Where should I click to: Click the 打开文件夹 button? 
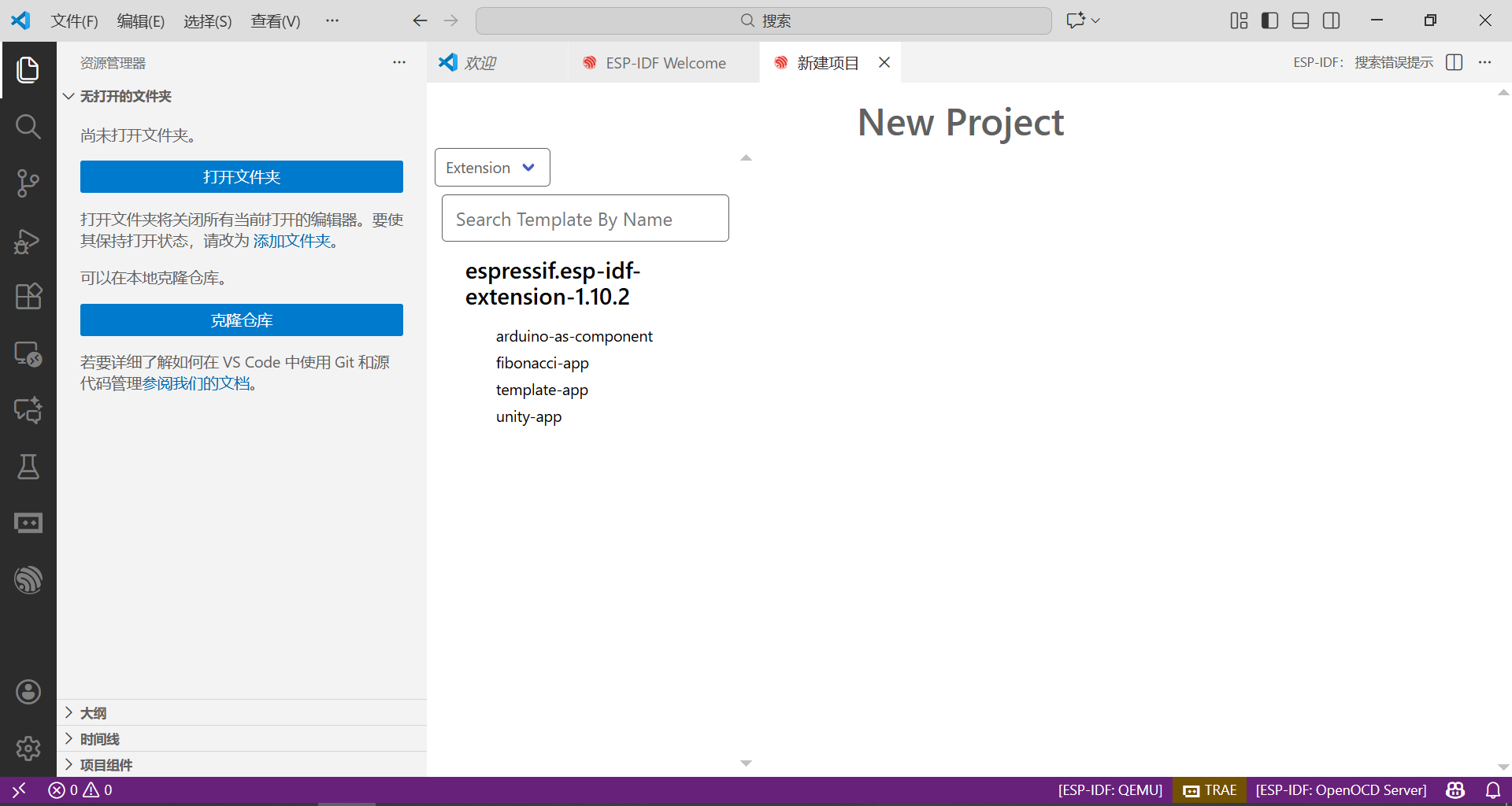coord(242,177)
